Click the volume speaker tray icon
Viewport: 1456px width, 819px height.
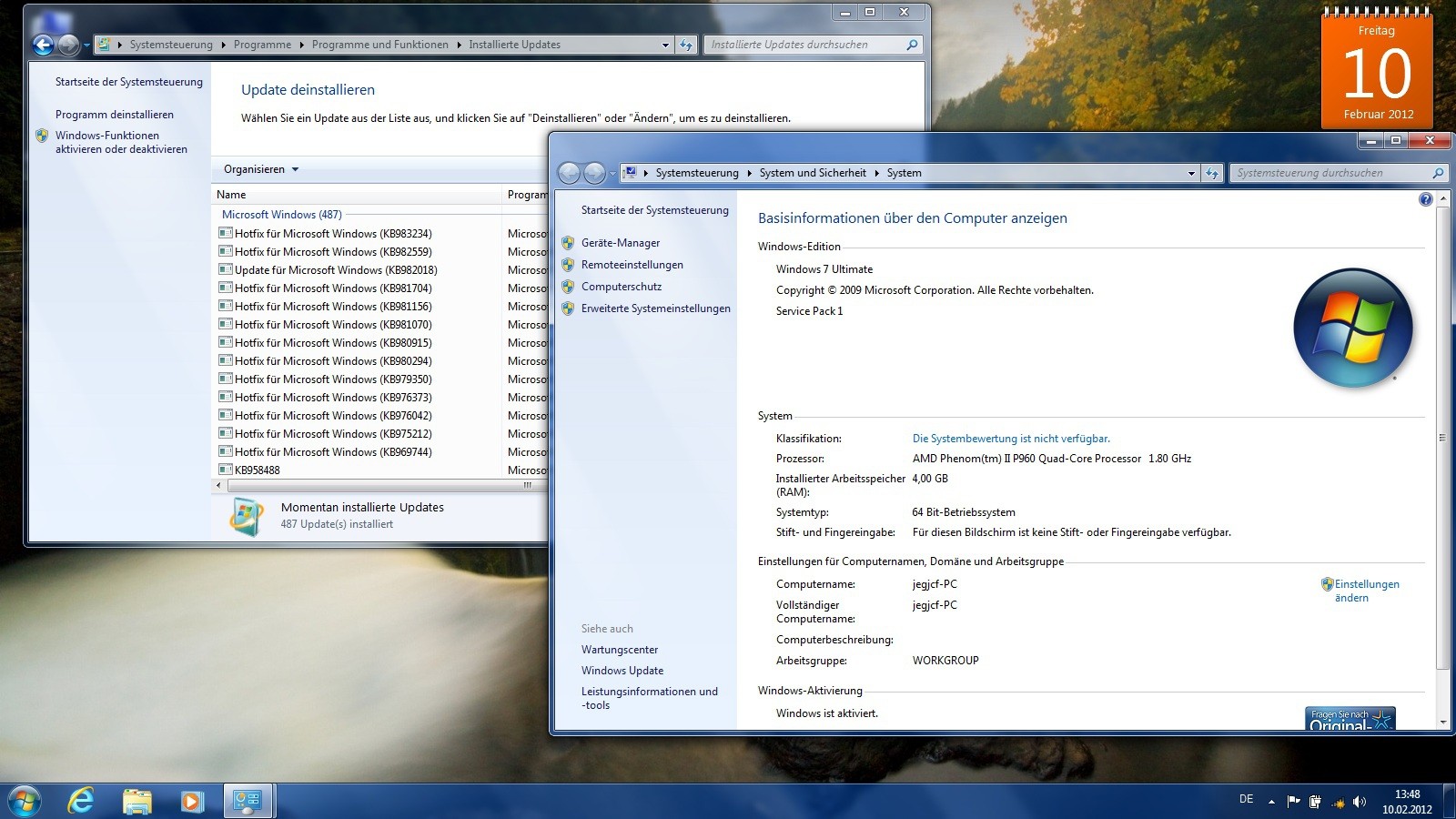(1360, 802)
